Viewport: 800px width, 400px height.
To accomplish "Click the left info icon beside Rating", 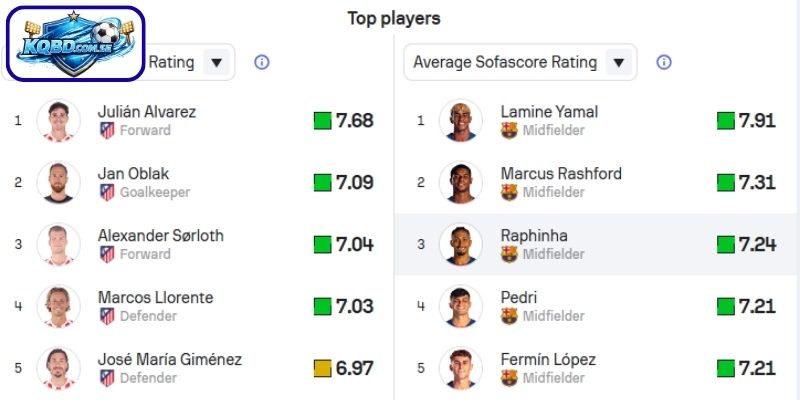I will click(x=262, y=62).
